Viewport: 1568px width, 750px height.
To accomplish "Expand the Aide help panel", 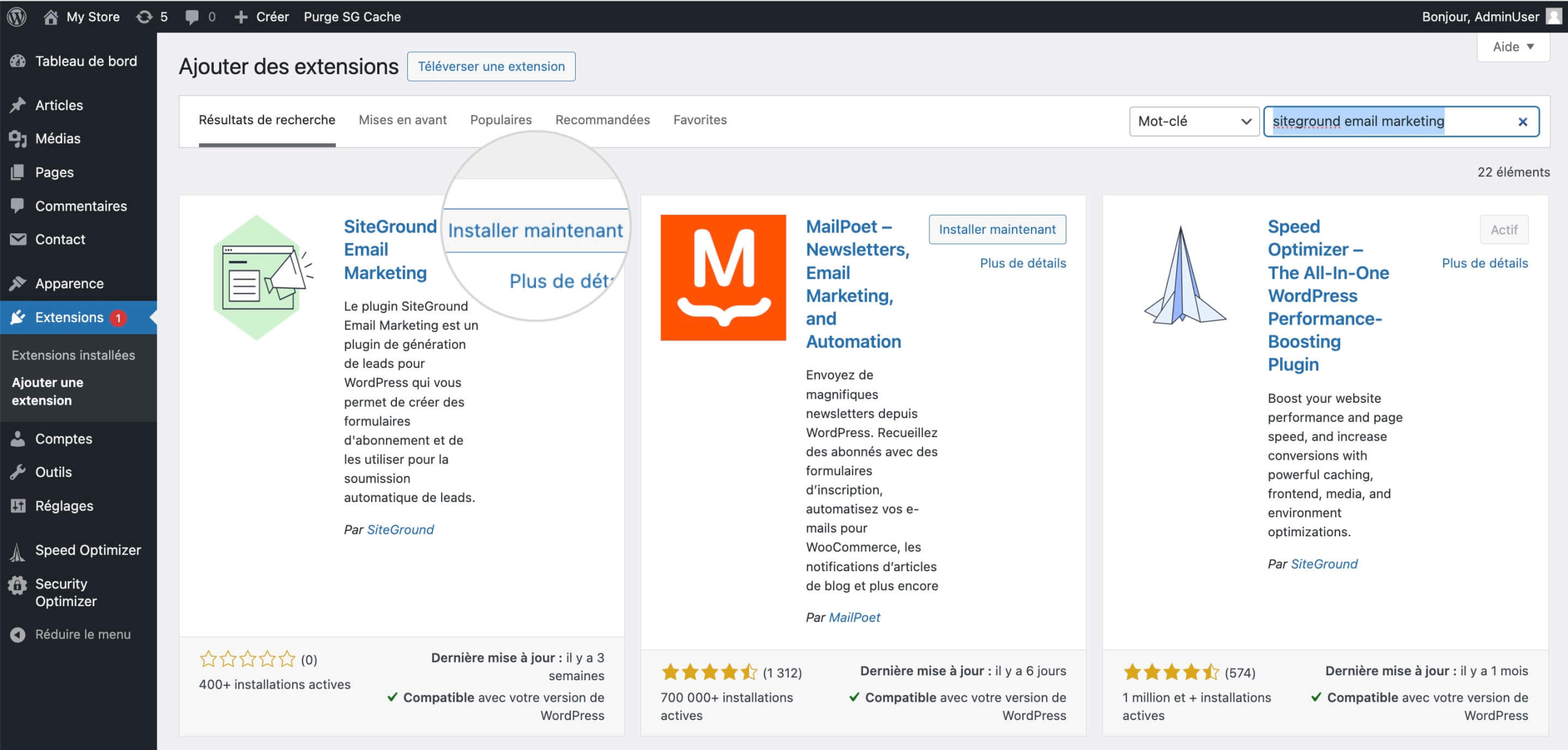I will point(1513,47).
